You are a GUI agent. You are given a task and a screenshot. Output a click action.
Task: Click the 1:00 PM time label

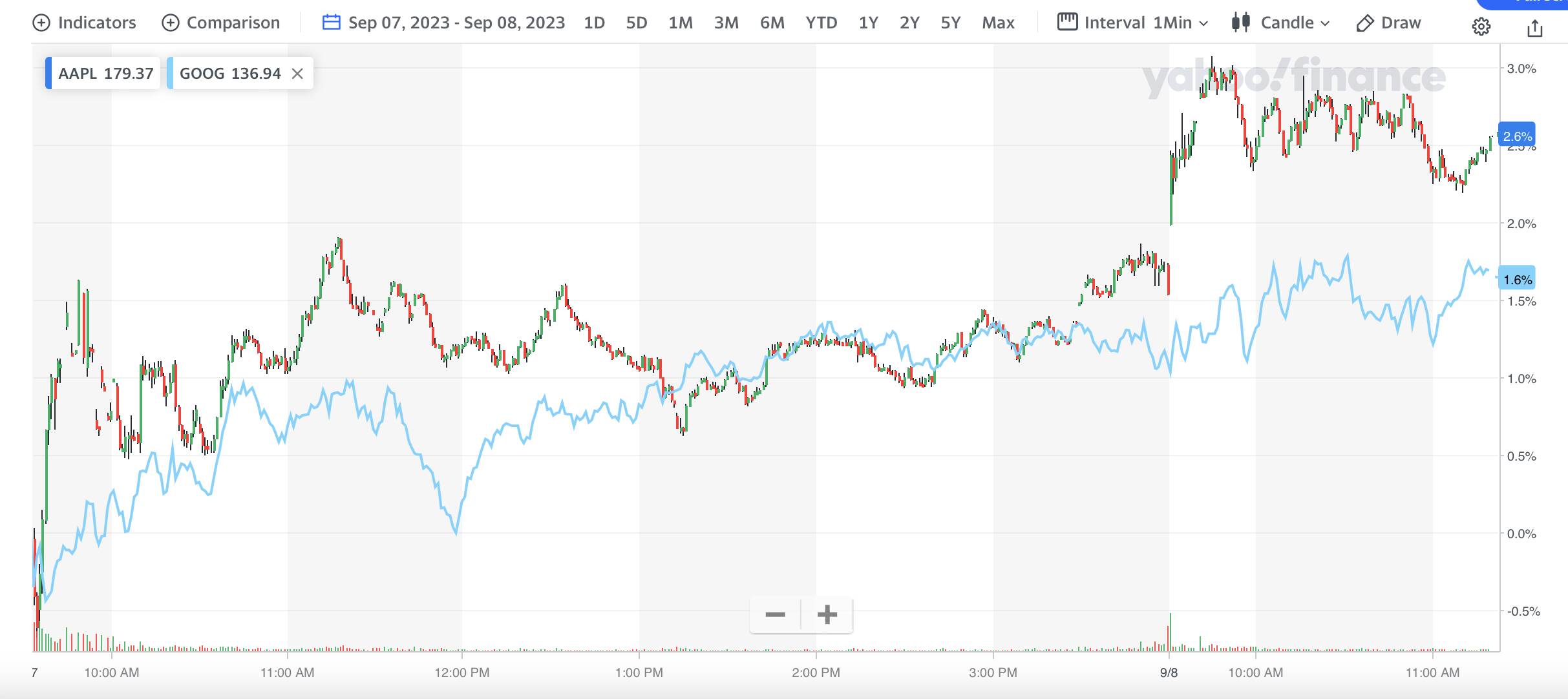[639, 673]
